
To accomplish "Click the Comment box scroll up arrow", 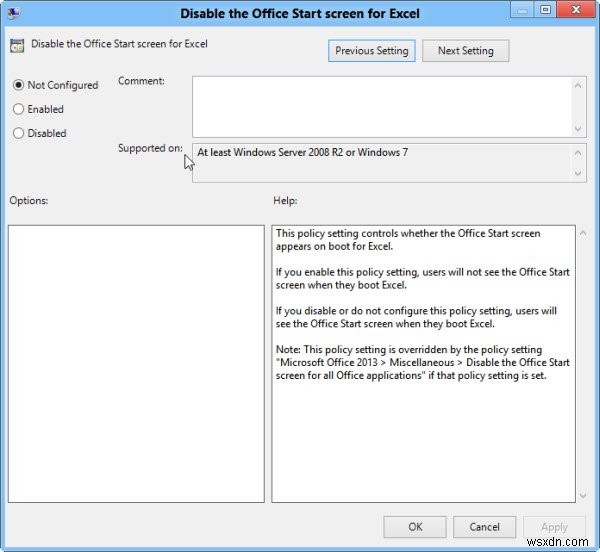I will pos(578,85).
